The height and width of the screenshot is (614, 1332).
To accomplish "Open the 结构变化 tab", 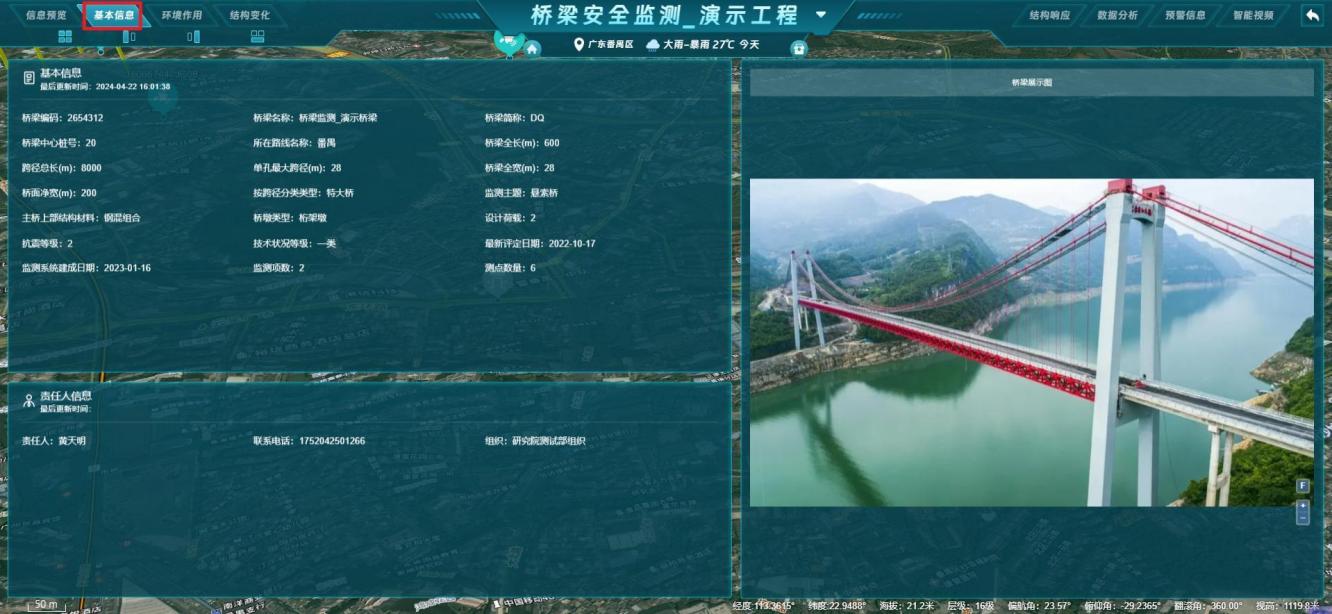I will [x=250, y=15].
